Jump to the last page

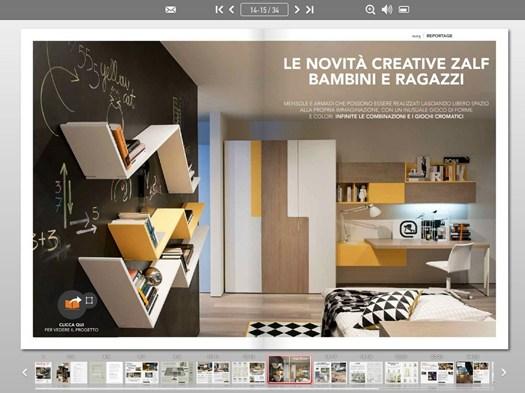[x=310, y=10]
